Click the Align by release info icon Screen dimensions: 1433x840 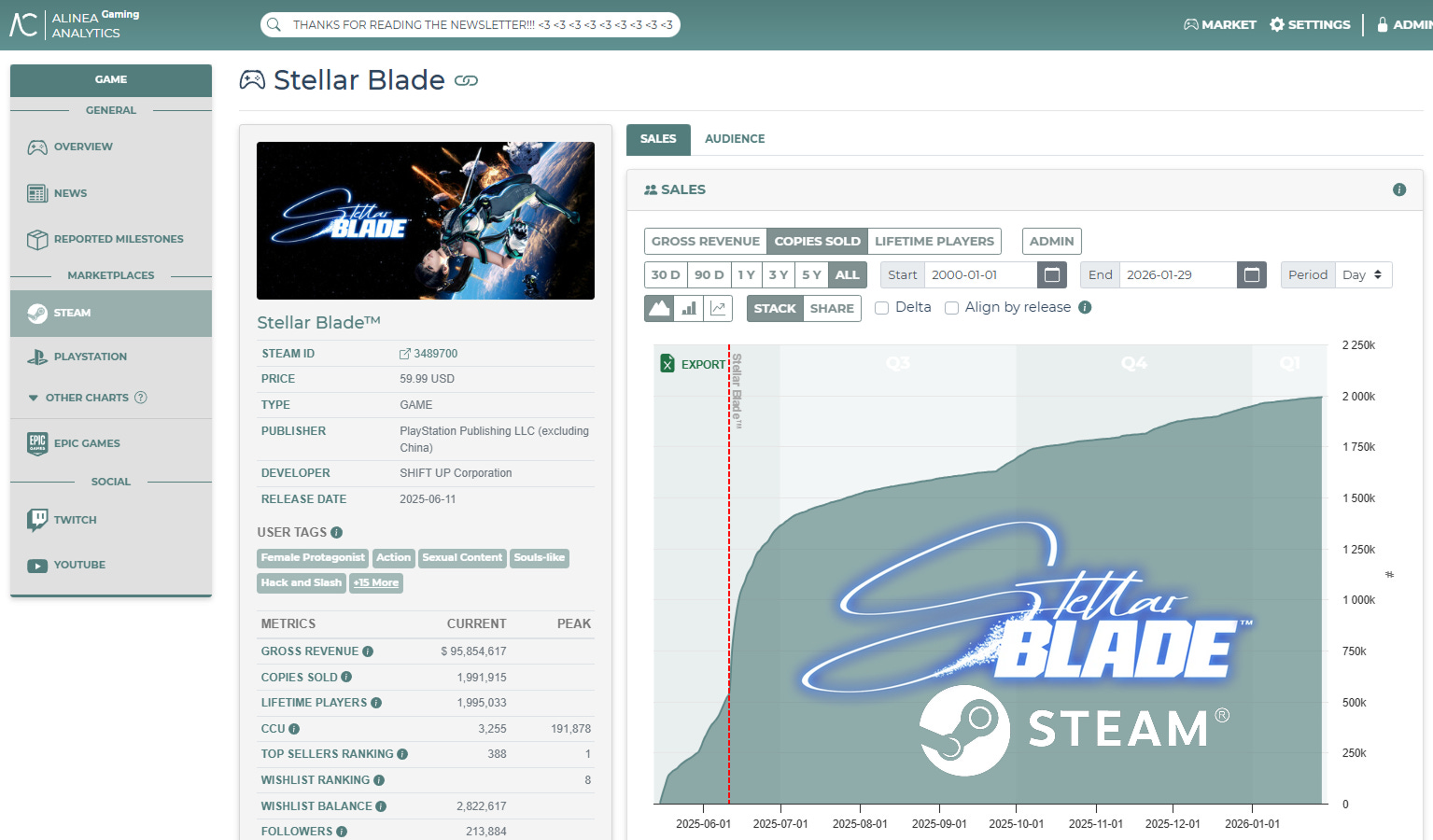point(1085,307)
